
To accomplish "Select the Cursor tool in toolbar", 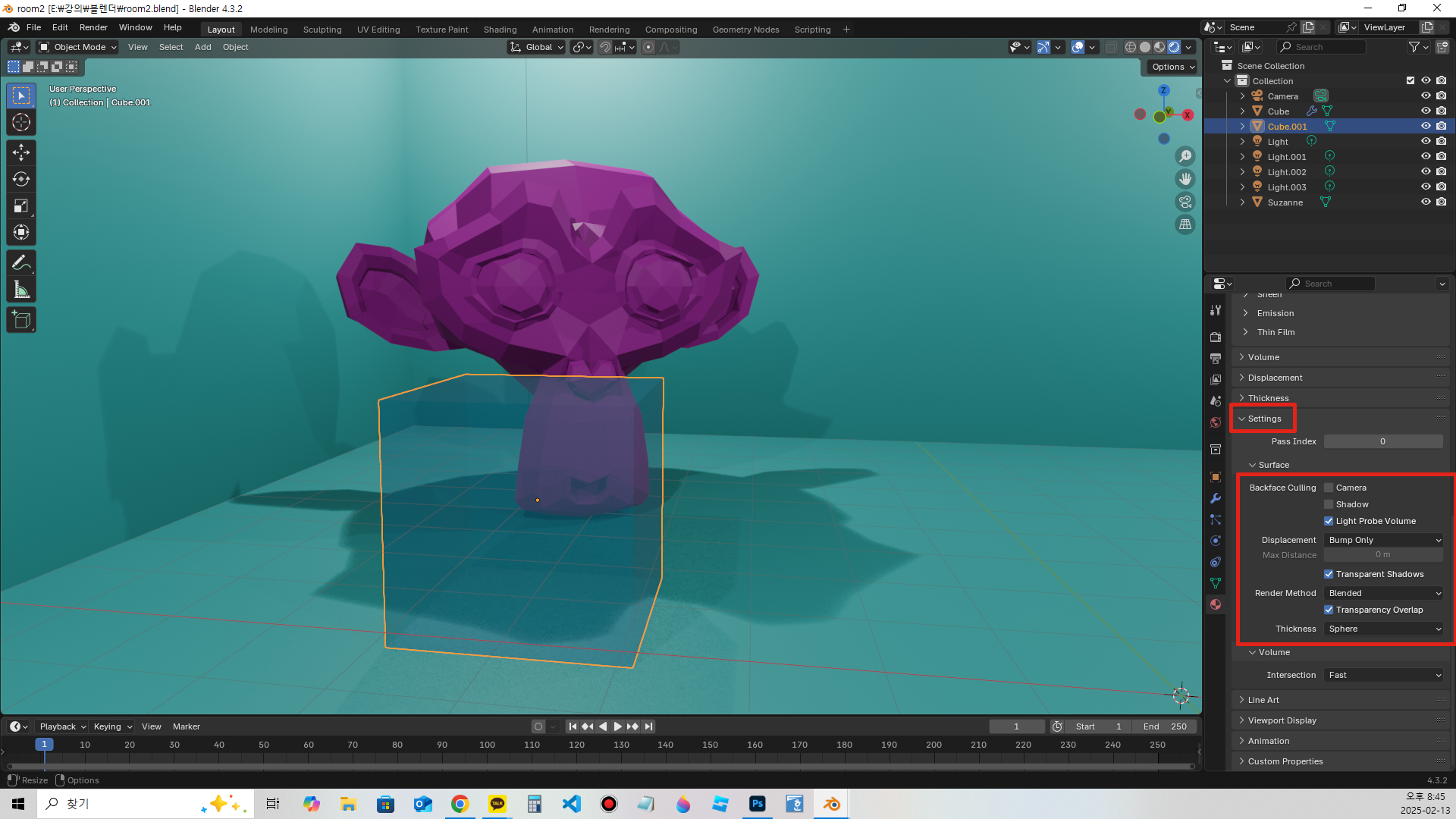I will pyautogui.click(x=21, y=122).
